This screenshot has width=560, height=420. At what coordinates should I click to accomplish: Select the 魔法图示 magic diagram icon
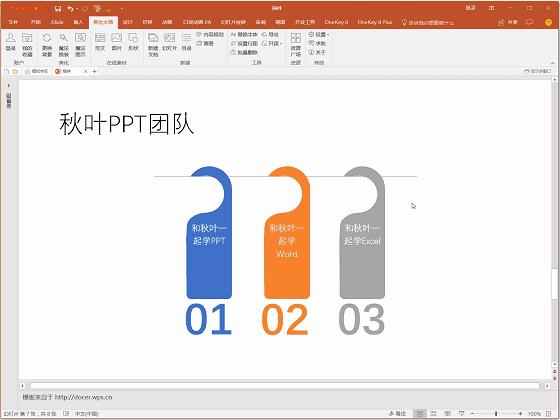click(x=80, y=38)
